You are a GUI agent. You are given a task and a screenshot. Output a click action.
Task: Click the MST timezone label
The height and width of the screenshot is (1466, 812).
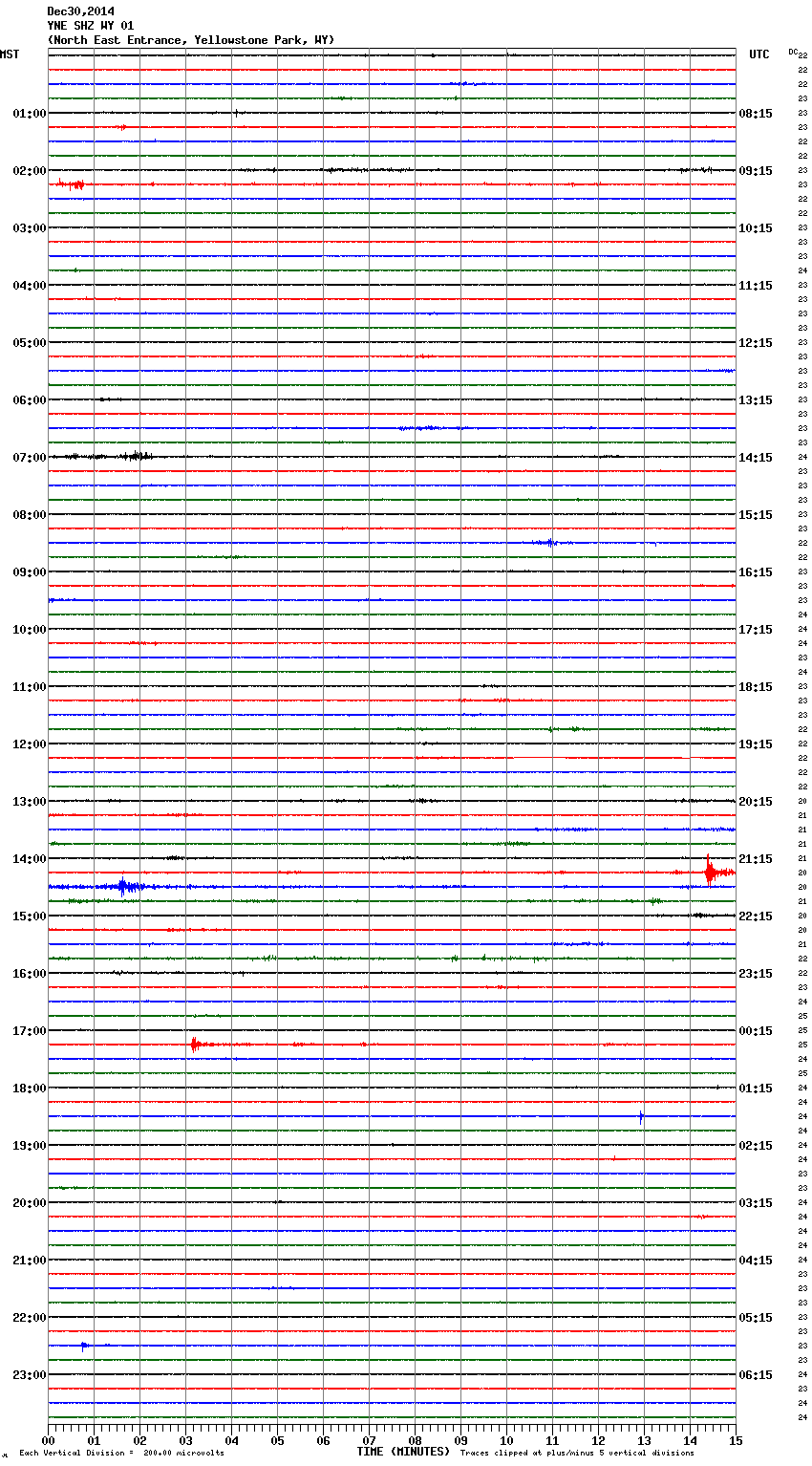[10, 54]
